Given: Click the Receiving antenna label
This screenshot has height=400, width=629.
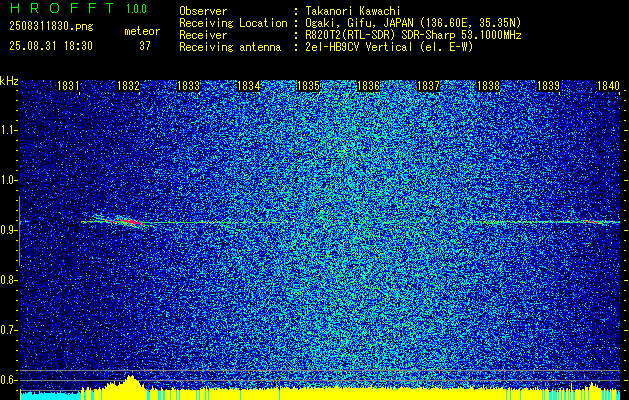Looking at the screenshot, I should tap(230, 47).
